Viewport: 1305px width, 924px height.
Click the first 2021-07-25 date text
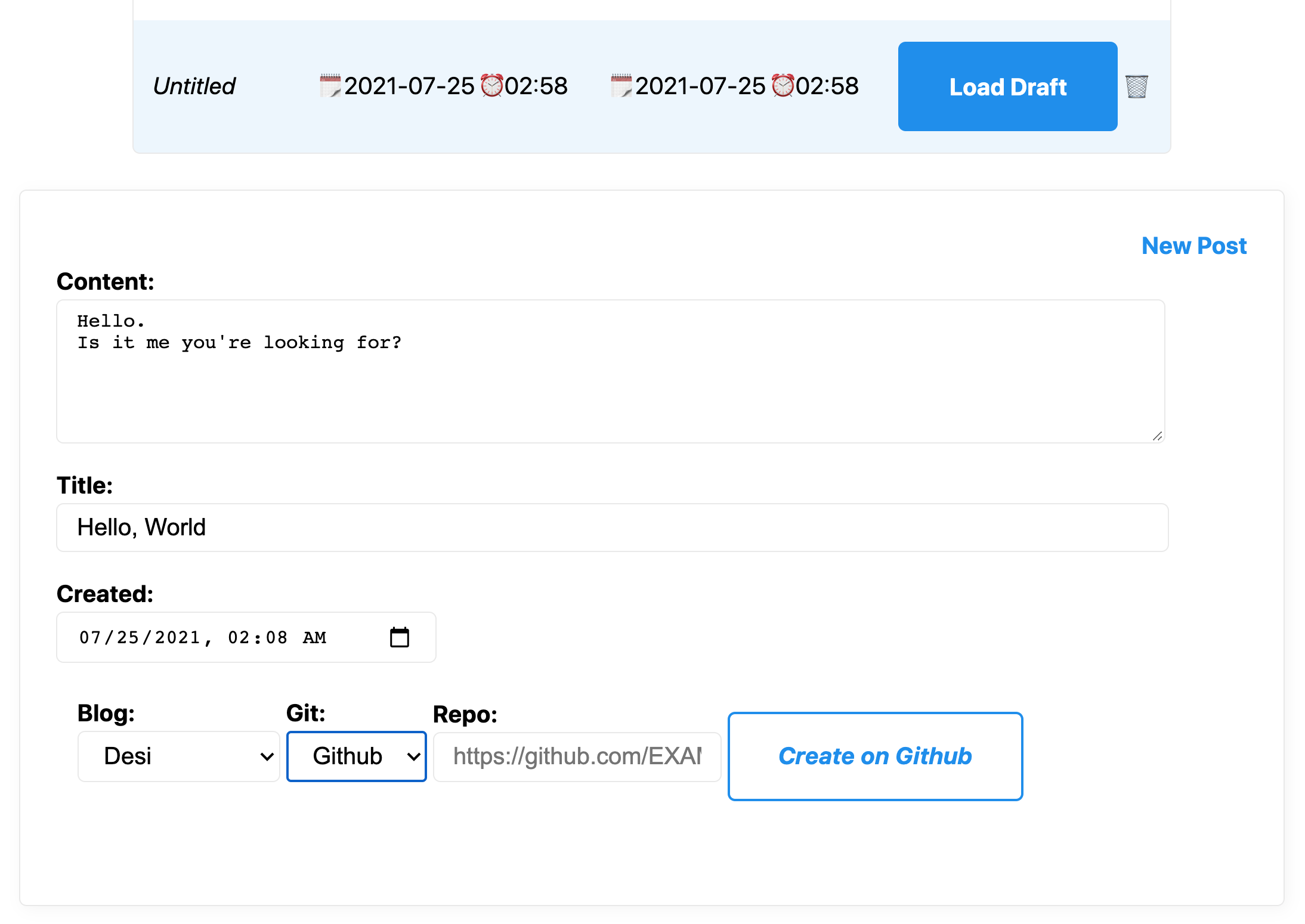coord(409,86)
